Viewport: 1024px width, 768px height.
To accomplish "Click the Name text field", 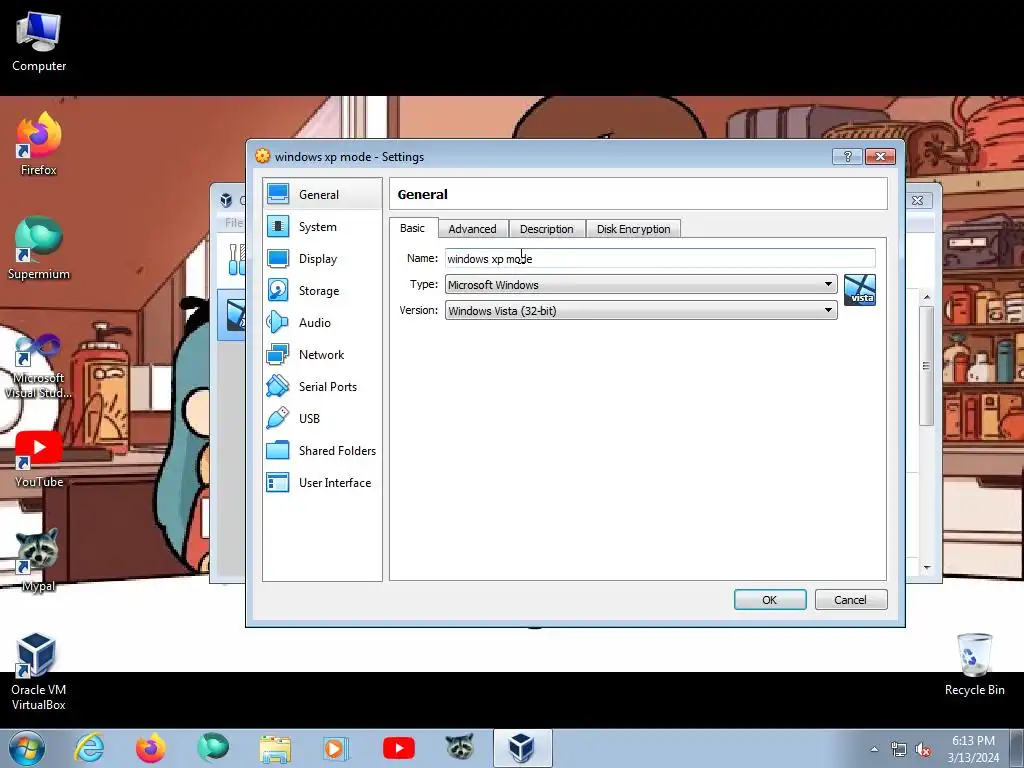I will tap(660, 259).
